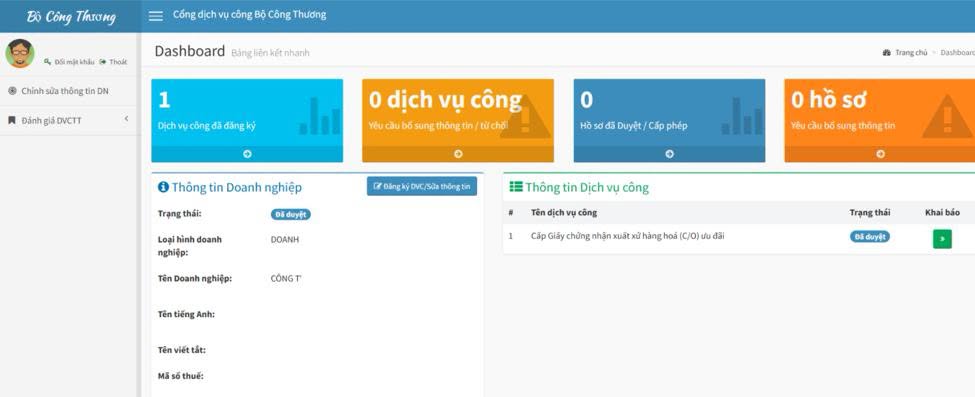Image resolution: width=975 pixels, height=397 pixels.
Task: Open arrow under 0 hồ sơ card
Action: click(880, 154)
